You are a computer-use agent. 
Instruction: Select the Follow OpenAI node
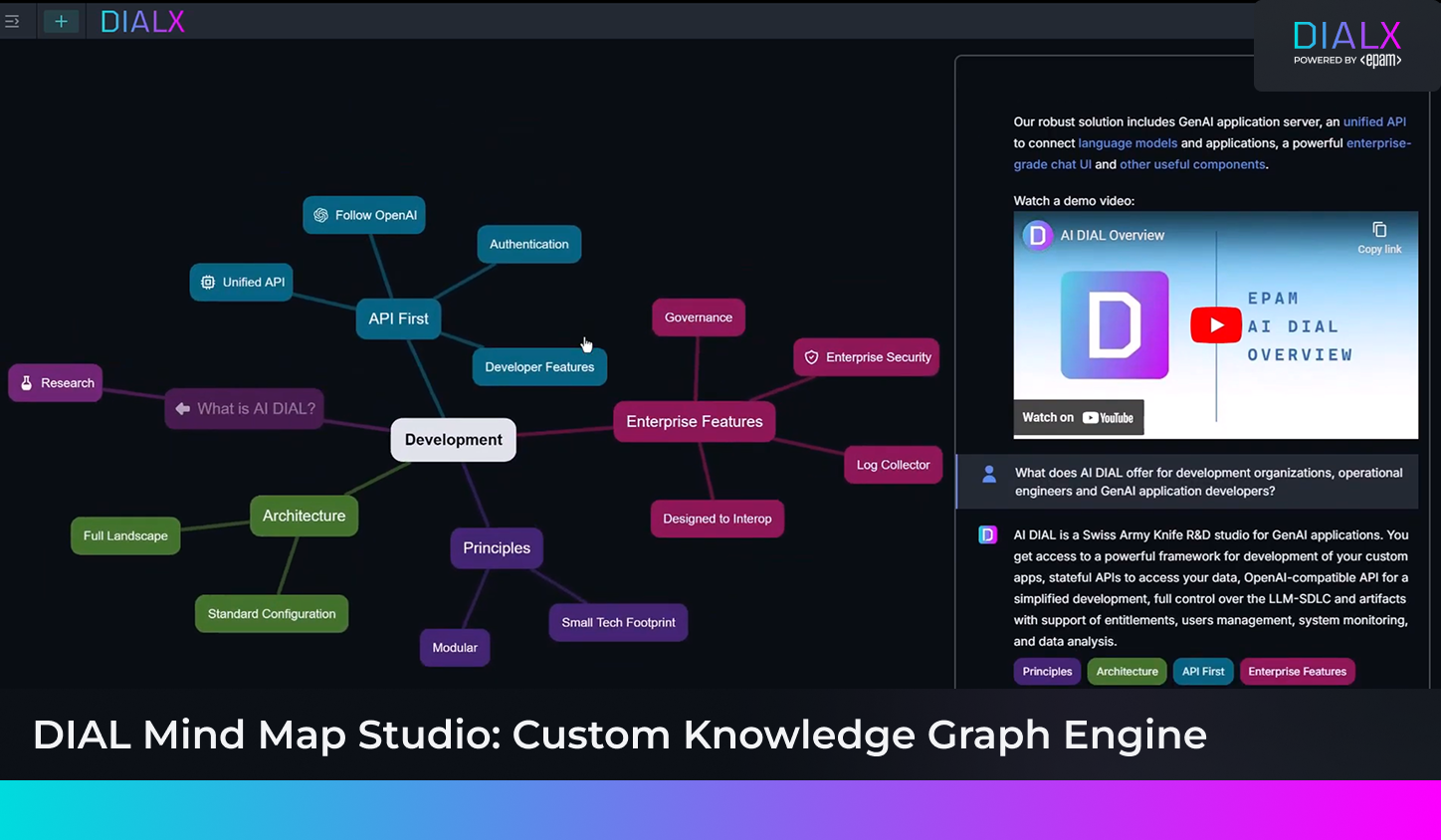[364, 215]
